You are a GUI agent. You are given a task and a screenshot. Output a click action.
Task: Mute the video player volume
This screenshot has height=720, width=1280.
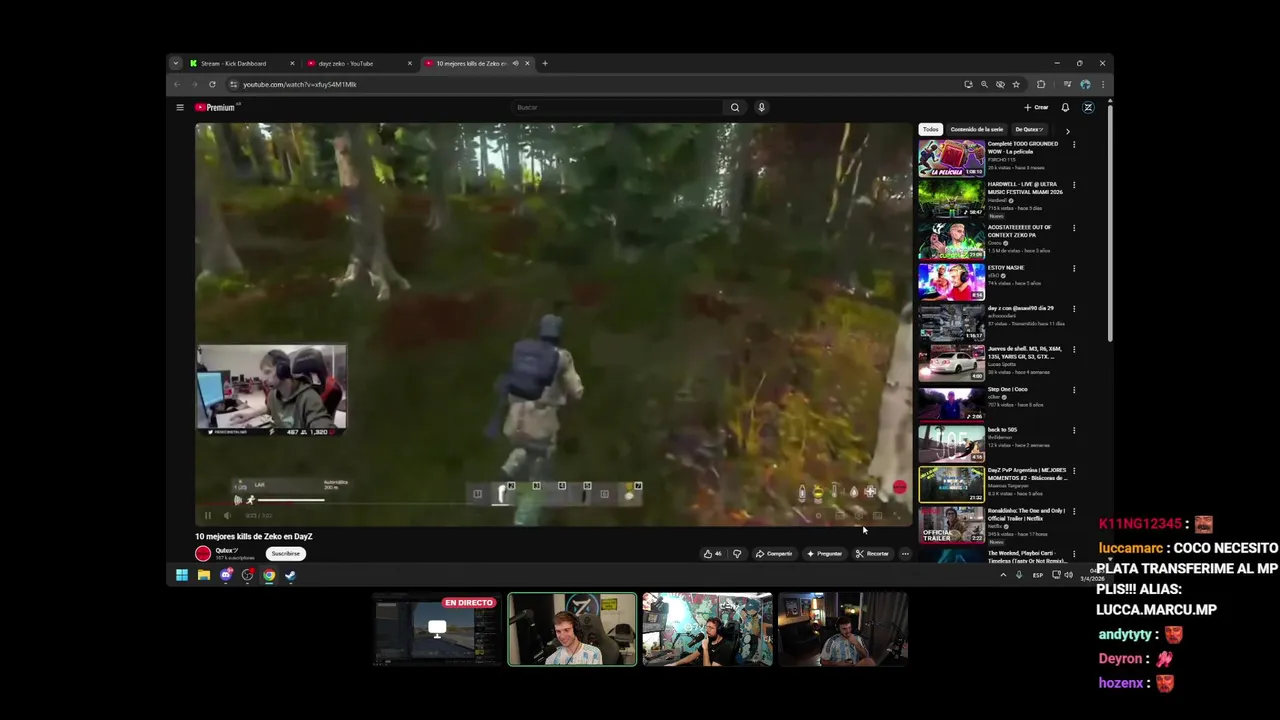(x=227, y=516)
